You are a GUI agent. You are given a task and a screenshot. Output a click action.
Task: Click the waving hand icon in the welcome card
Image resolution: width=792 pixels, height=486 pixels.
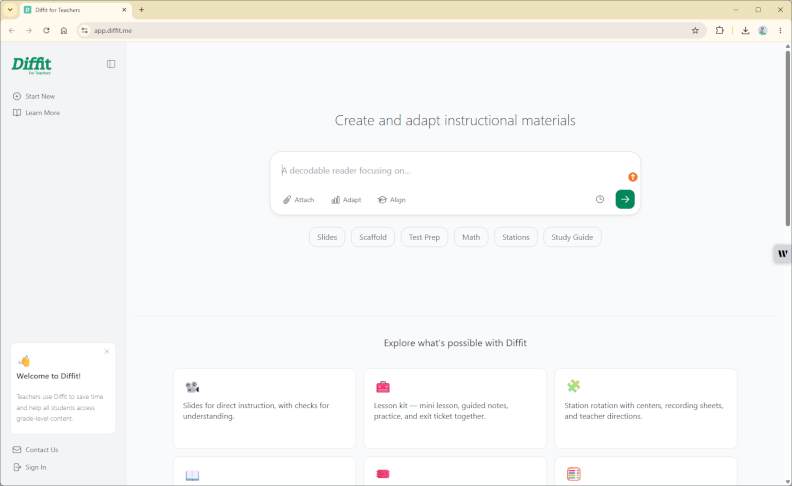[24, 361]
